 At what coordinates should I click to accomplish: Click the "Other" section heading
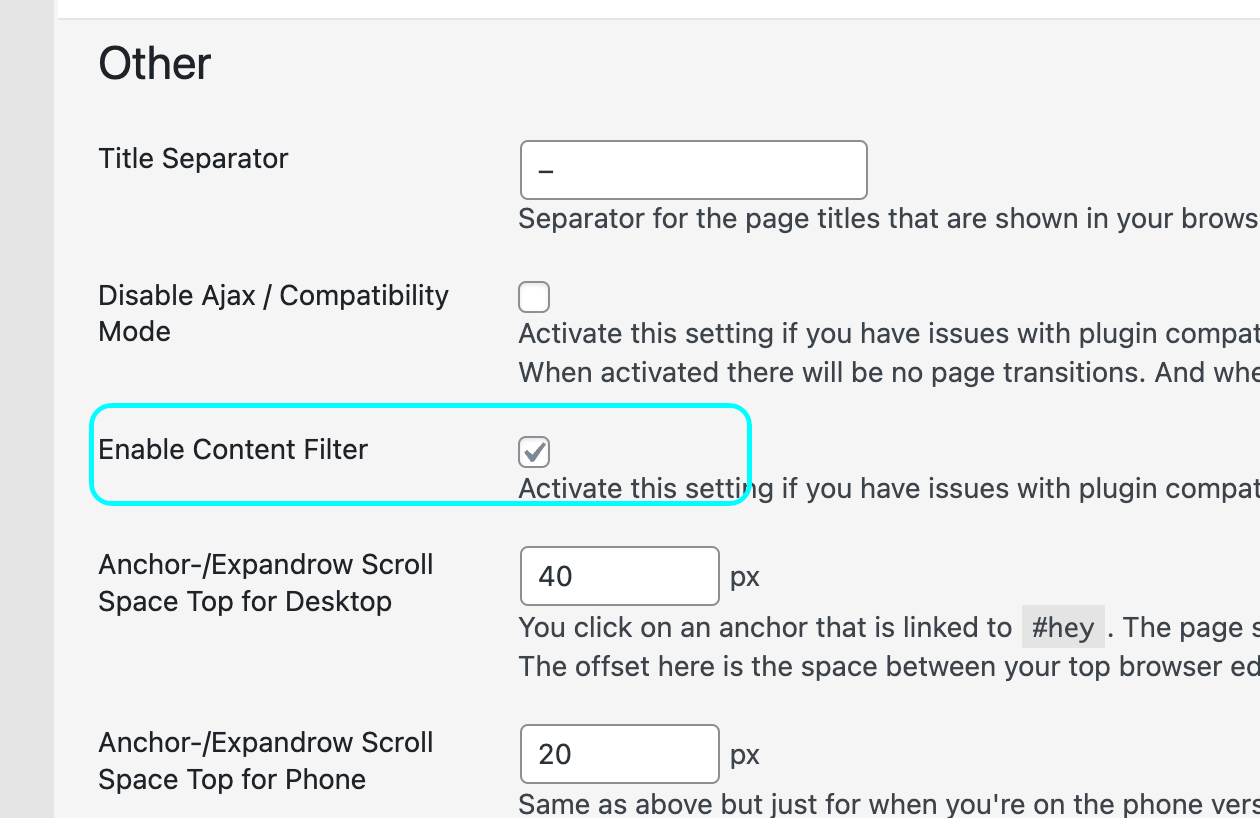tap(155, 64)
